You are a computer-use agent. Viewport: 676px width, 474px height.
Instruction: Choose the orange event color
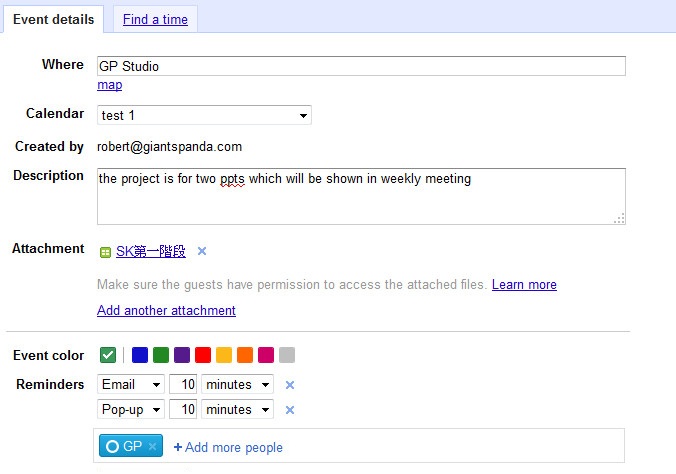tap(245, 355)
